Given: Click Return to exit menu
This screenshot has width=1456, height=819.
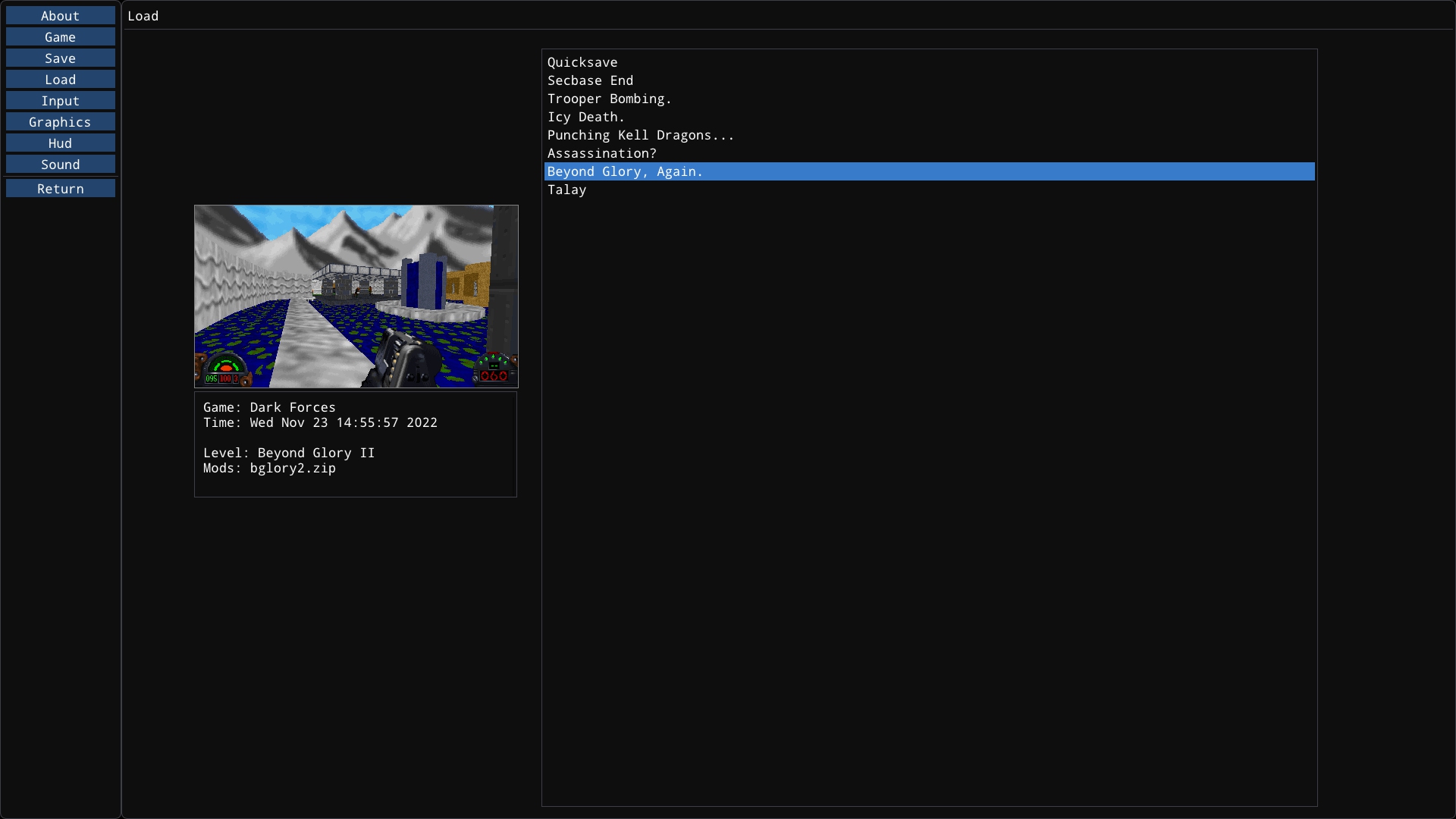Looking at the screenshot, I should [60, 188].
